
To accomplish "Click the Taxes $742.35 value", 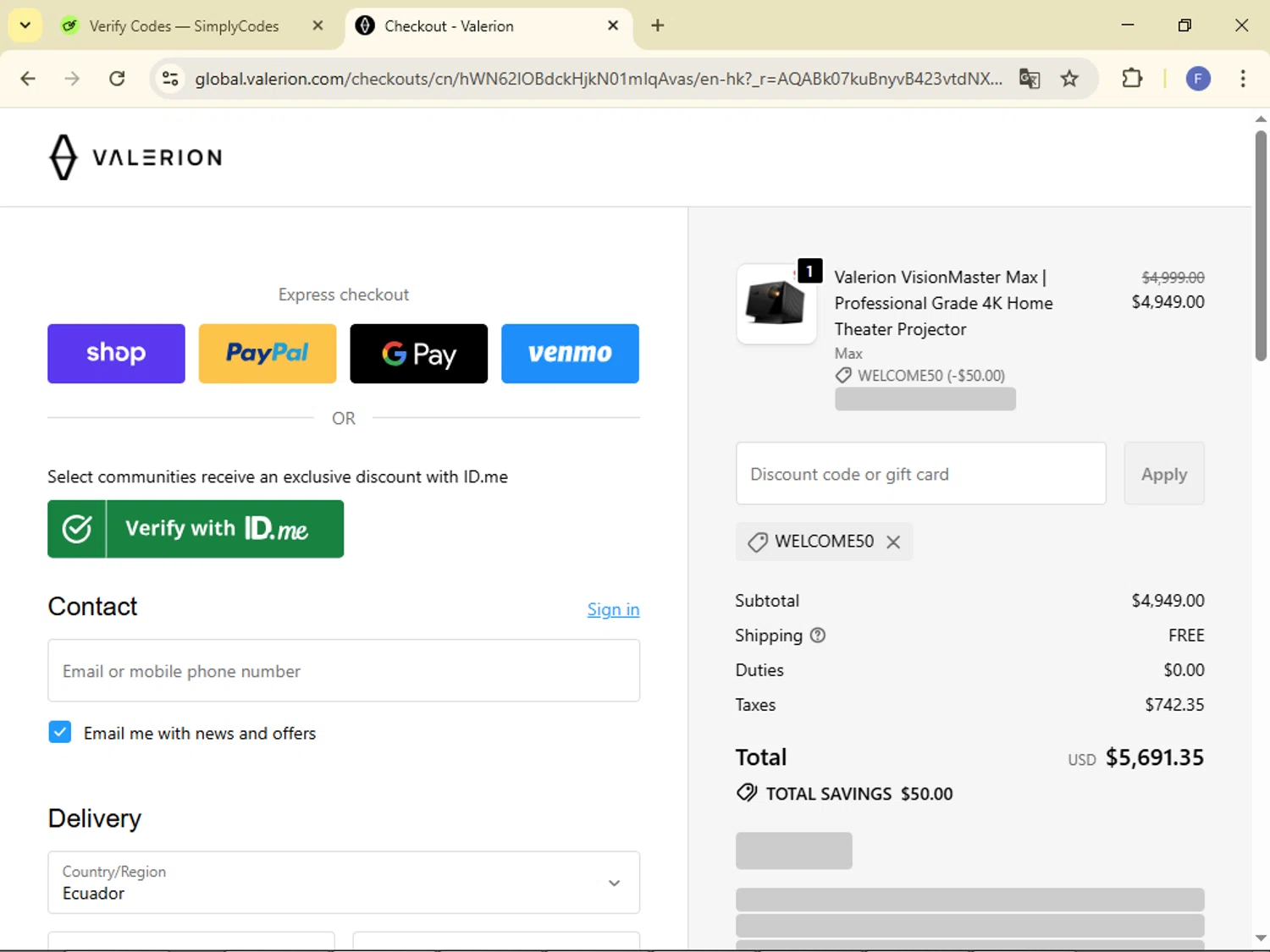I will pos(1174,705).
